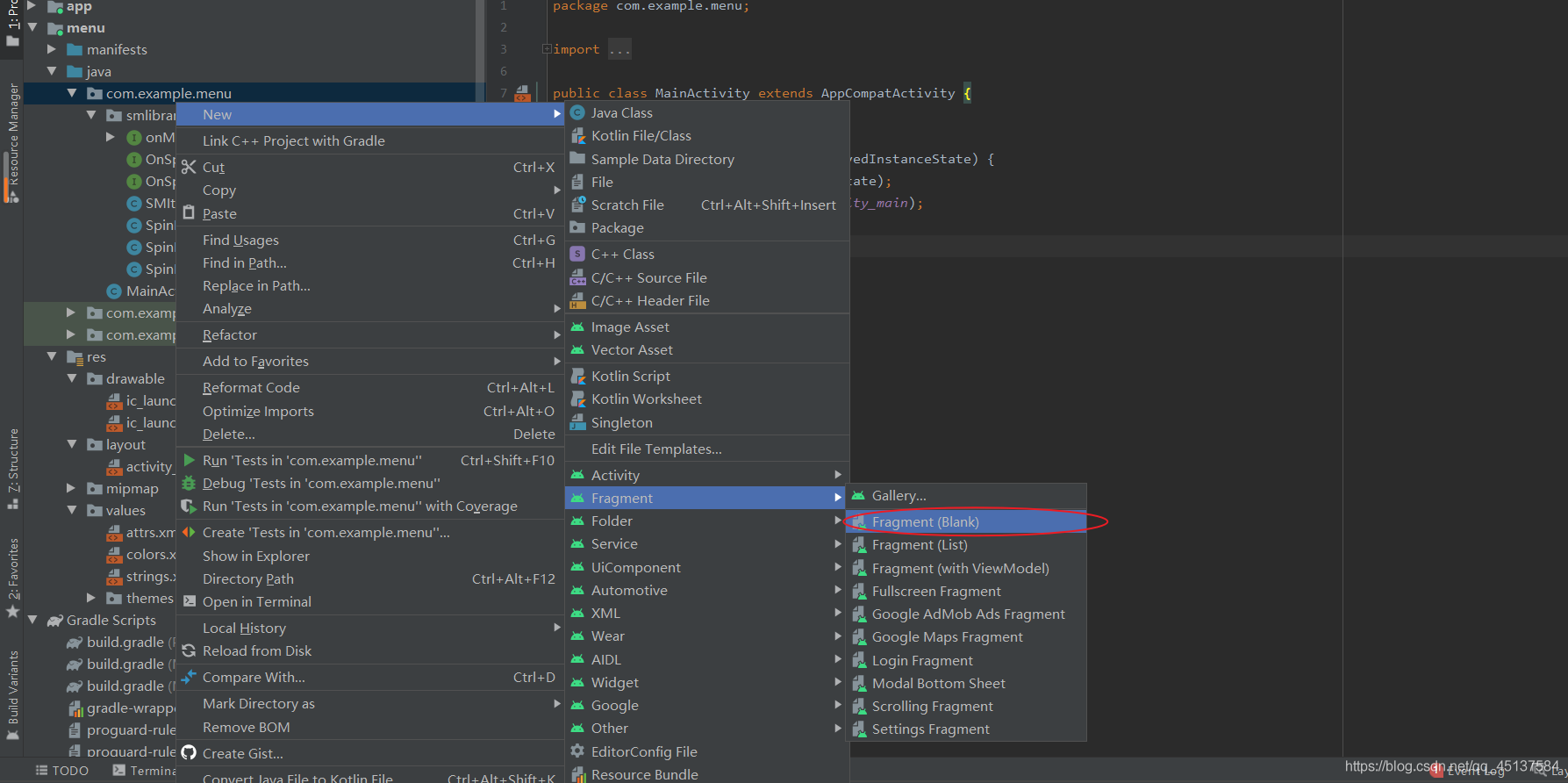Screen dimensions: 1568x783
Task: Click the Compare With arrows icon
Action: pyautogui.click(x=189, y=677)
